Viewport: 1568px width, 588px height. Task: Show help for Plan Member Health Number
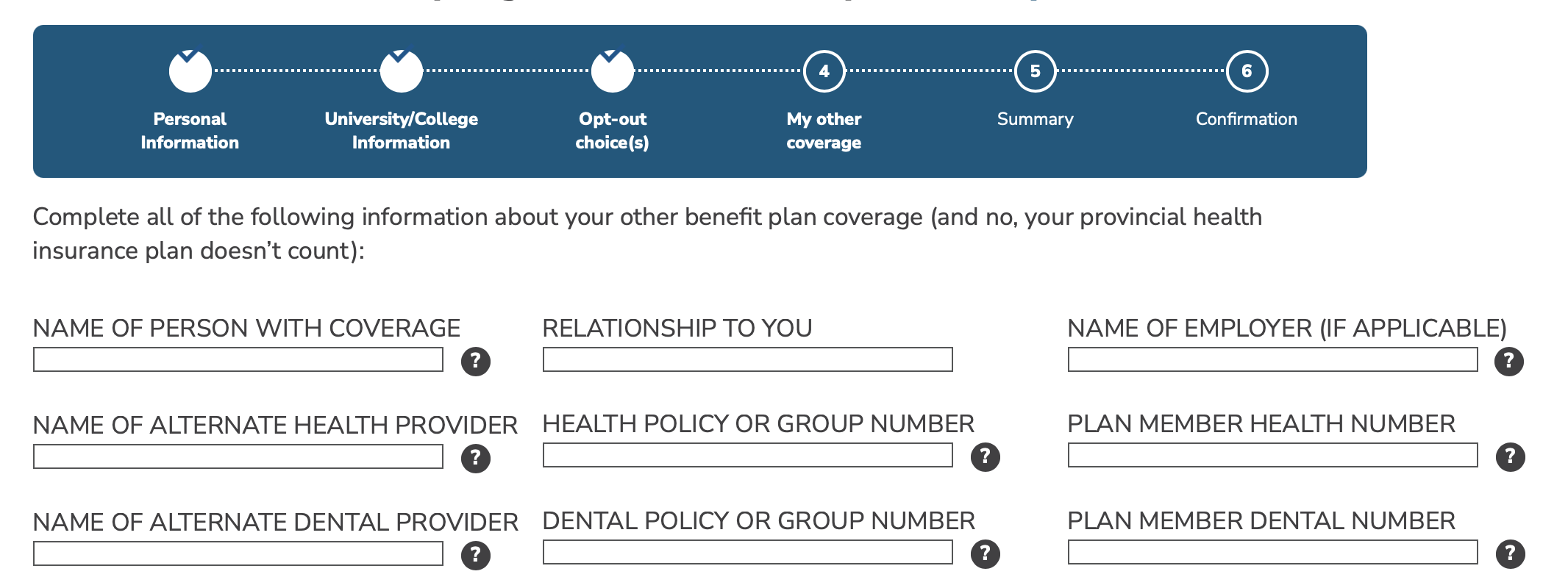1511,456
